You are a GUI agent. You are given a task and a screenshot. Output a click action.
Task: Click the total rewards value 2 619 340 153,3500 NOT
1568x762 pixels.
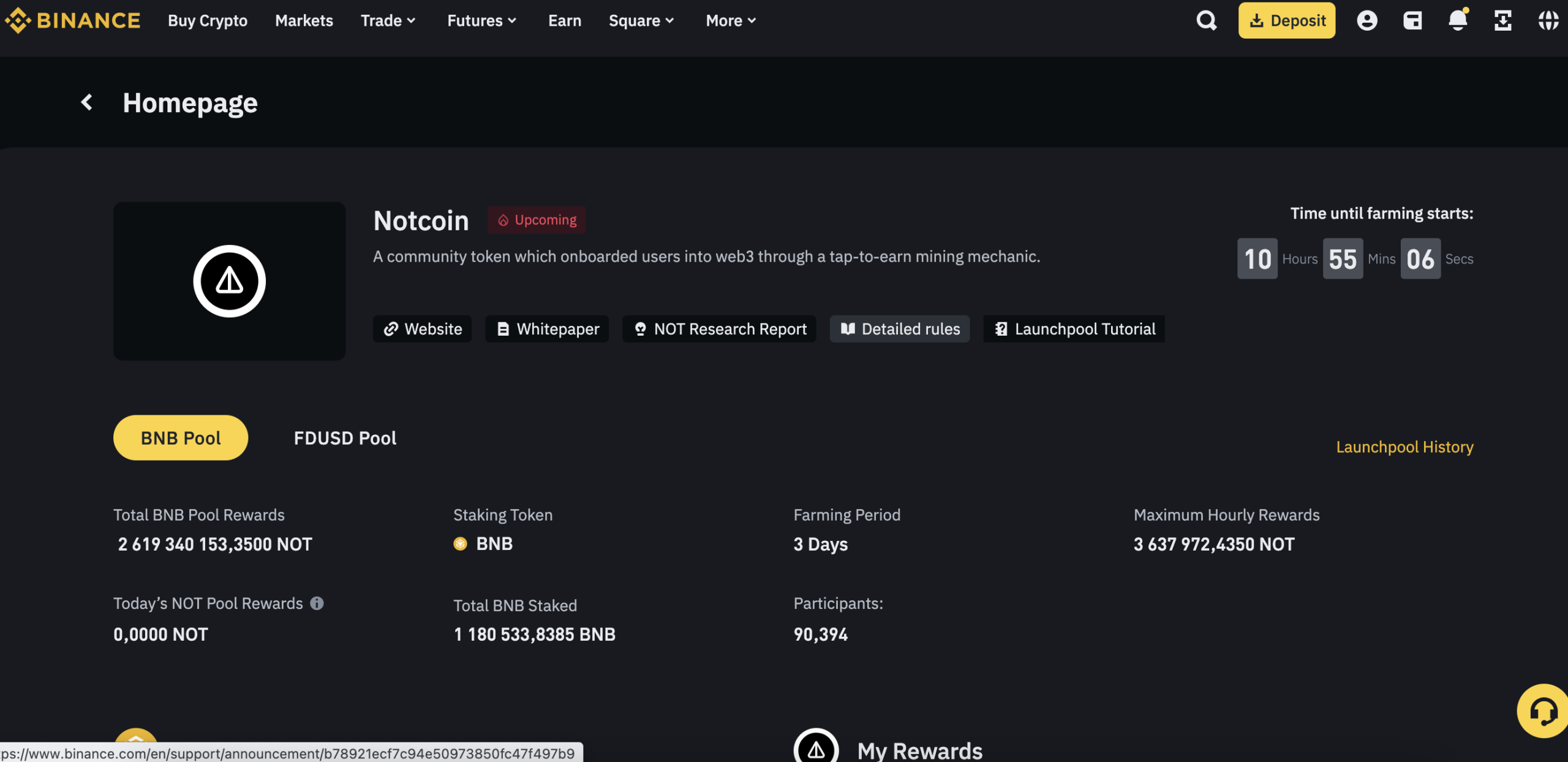pyautogui.click(x=215, y=544)
